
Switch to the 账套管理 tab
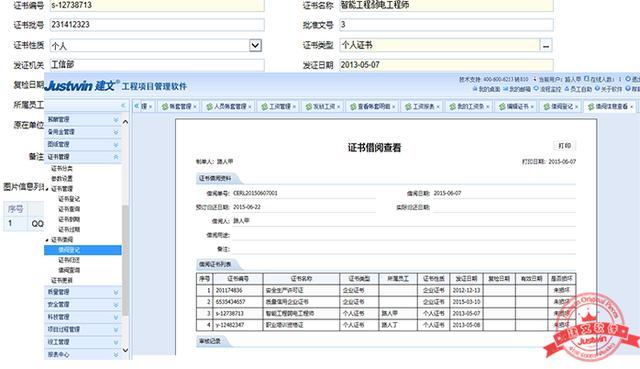coord(180,107)
